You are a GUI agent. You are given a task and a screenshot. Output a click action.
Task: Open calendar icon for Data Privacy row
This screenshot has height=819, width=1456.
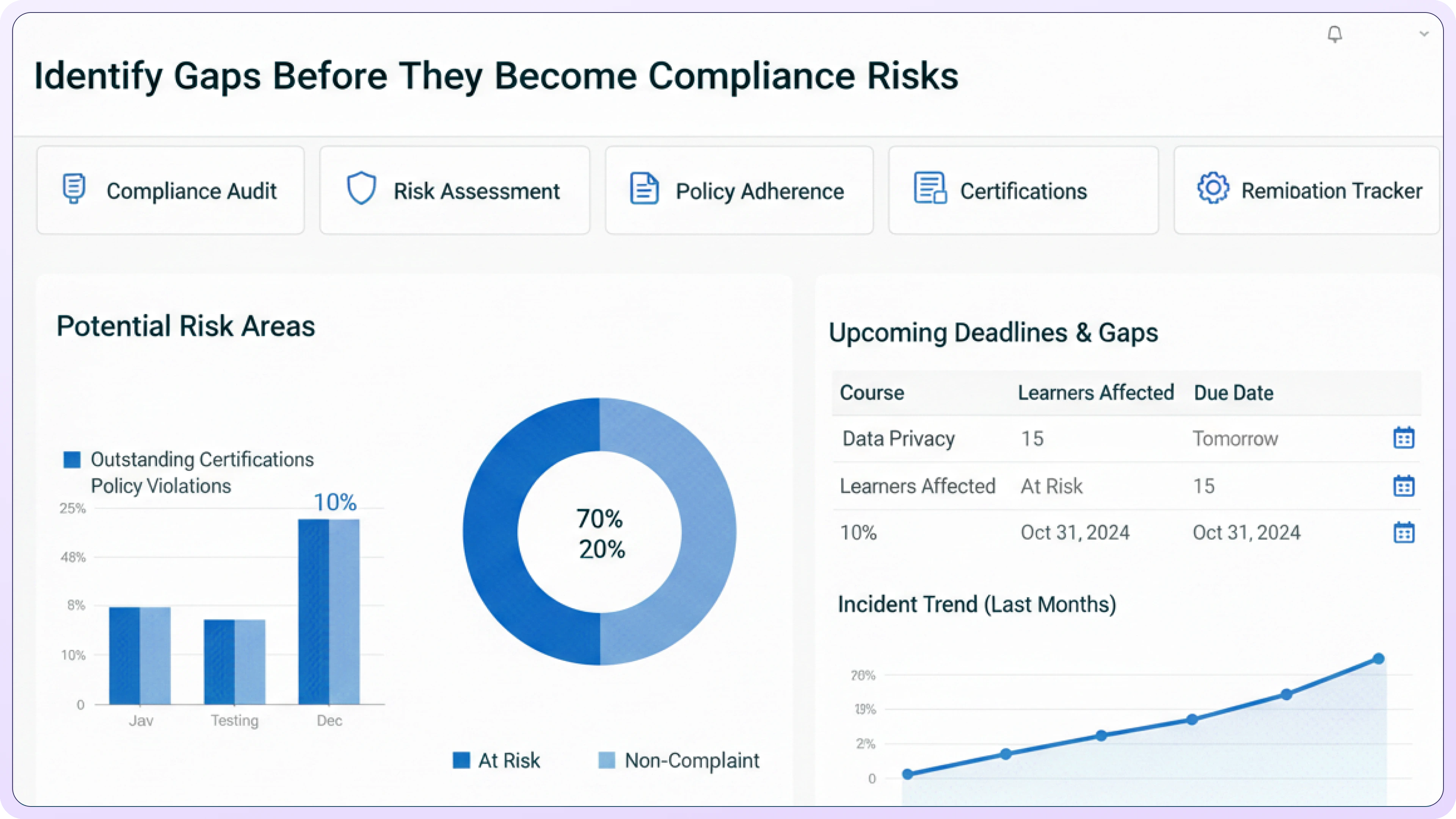coord(1403,438)
